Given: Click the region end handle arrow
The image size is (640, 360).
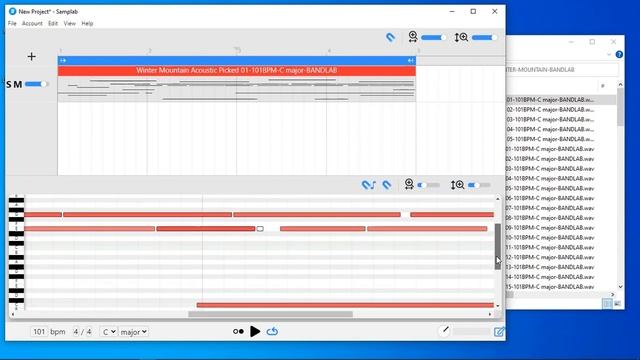Looking at the screenshot, I should [411, 60].
